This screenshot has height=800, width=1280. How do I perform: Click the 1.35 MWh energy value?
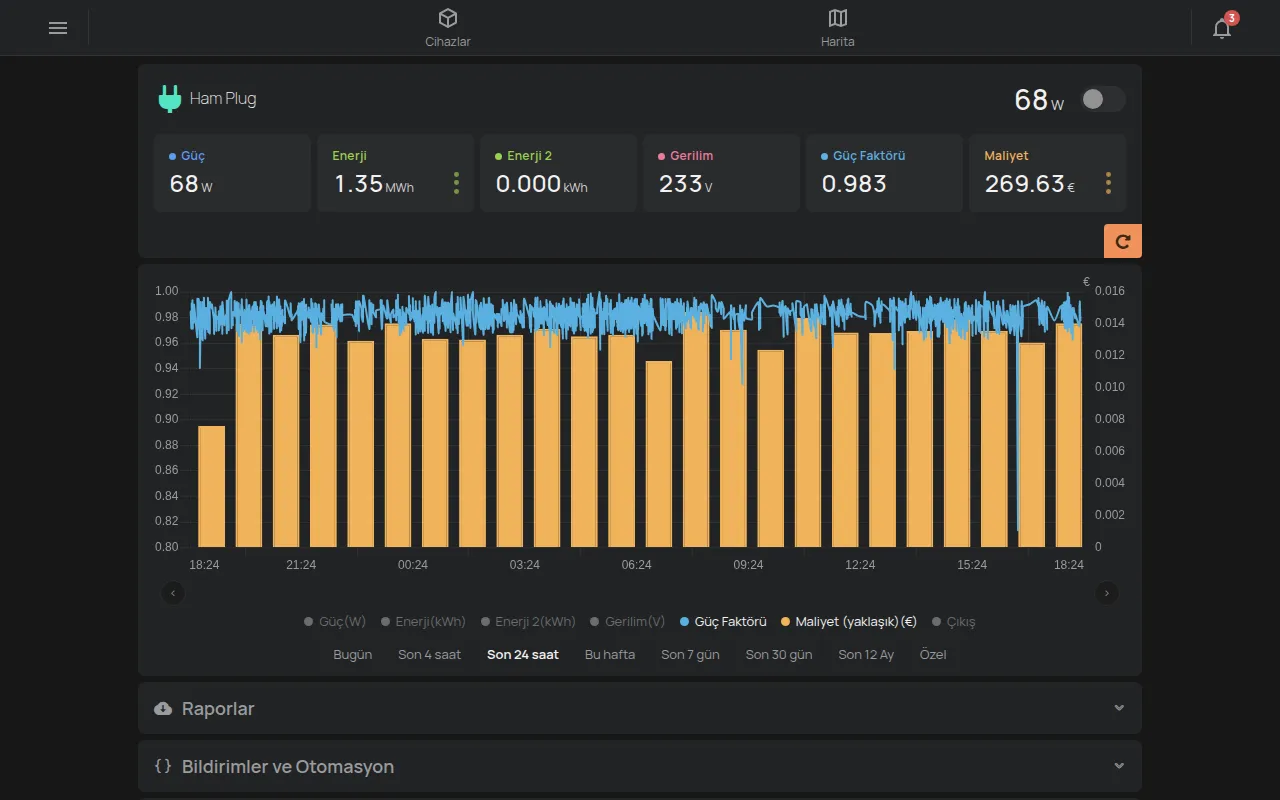tap(374, 184)
